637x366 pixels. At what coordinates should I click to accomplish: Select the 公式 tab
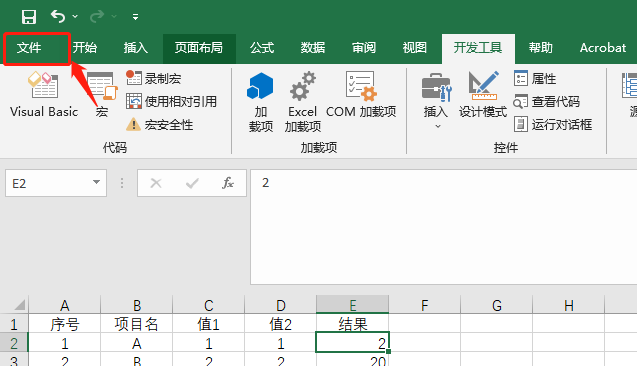(x=262, y=48)
